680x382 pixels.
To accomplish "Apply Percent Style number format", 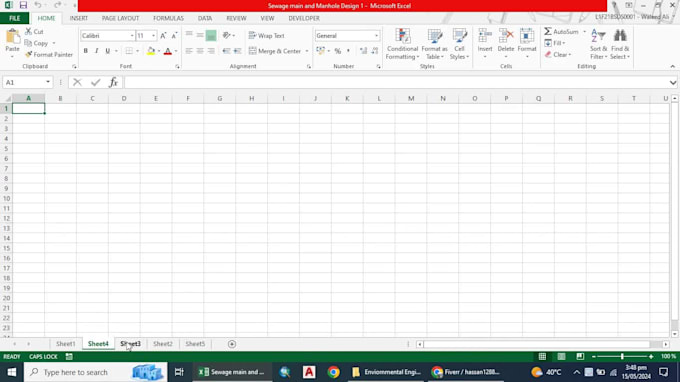I will click(337, 51).
